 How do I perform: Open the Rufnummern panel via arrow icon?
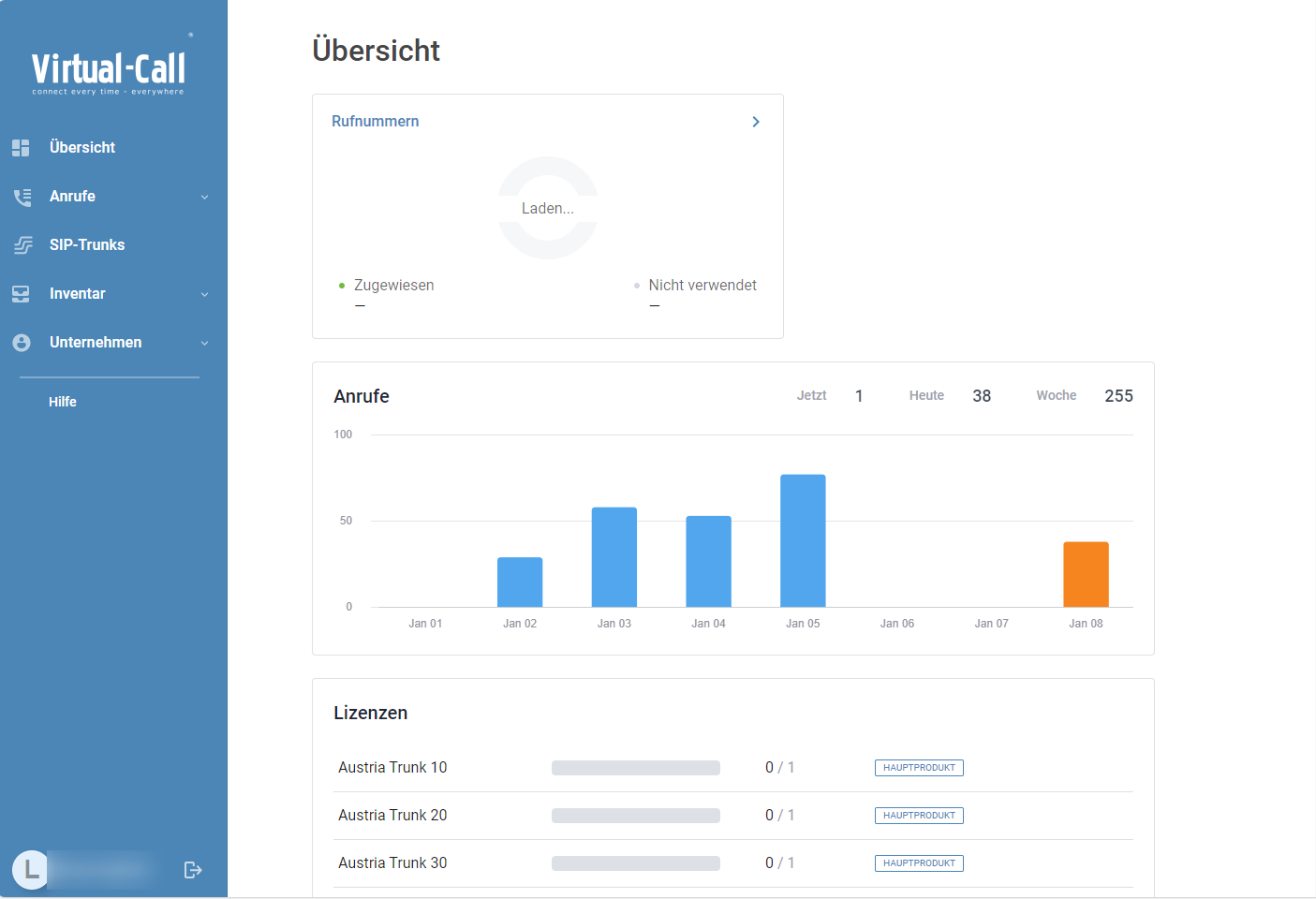pyautogui.click(x=756, y=122)
